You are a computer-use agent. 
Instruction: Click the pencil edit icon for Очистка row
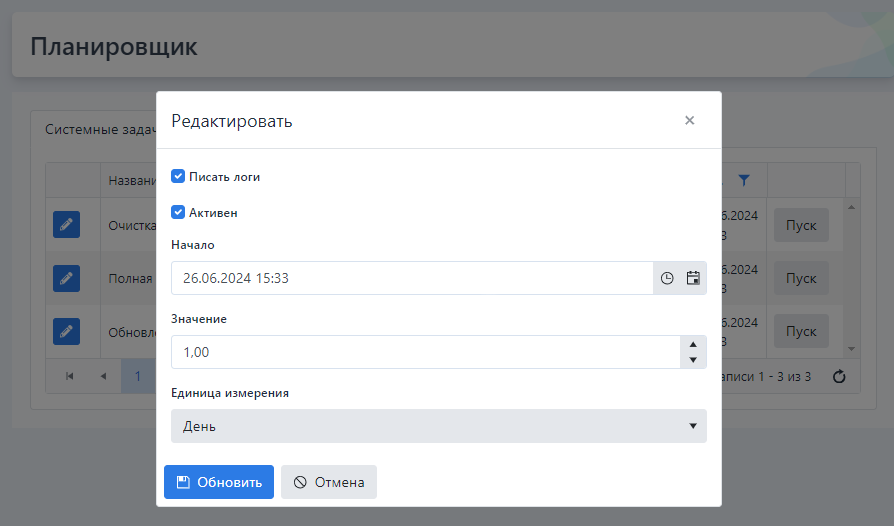click(x=66, y=226)
